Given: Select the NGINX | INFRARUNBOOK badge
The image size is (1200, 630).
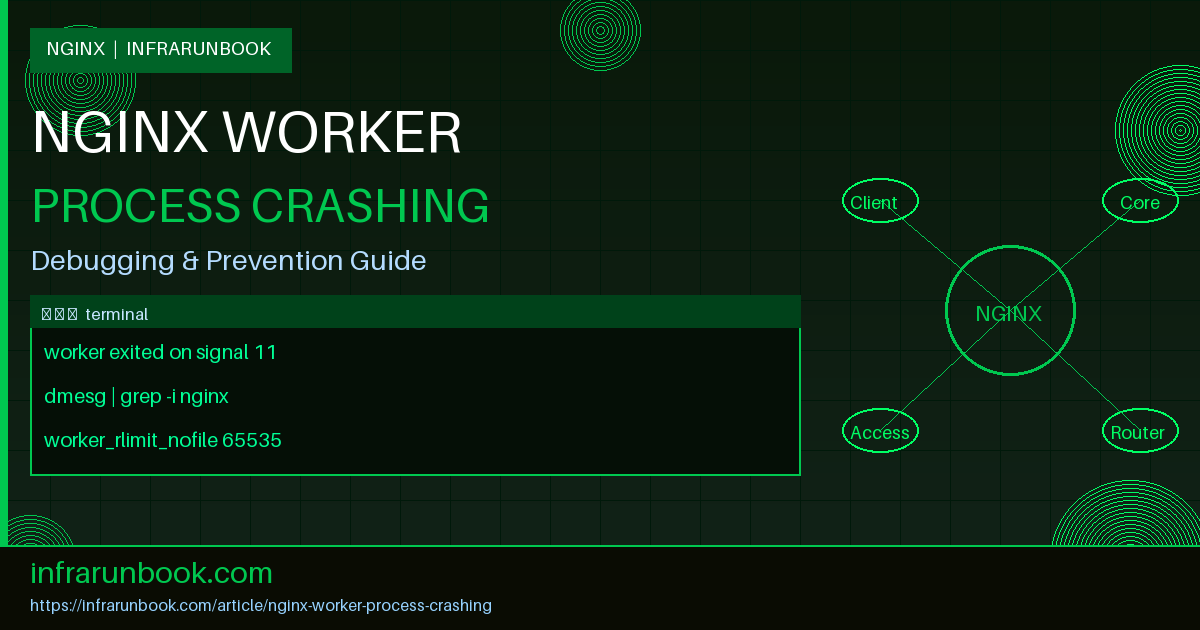Looking at the screenshot, I should tap(160, 49).
